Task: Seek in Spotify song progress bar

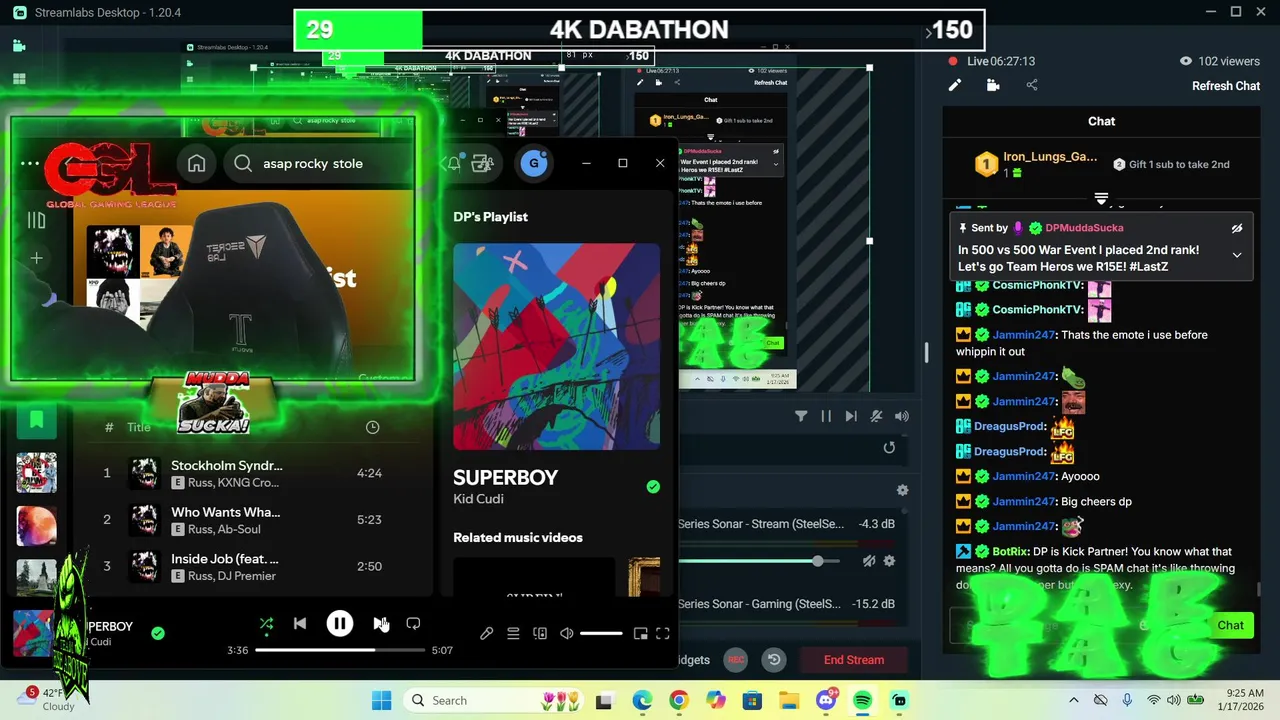Action: pyautogui.click(x=340, y=650)
